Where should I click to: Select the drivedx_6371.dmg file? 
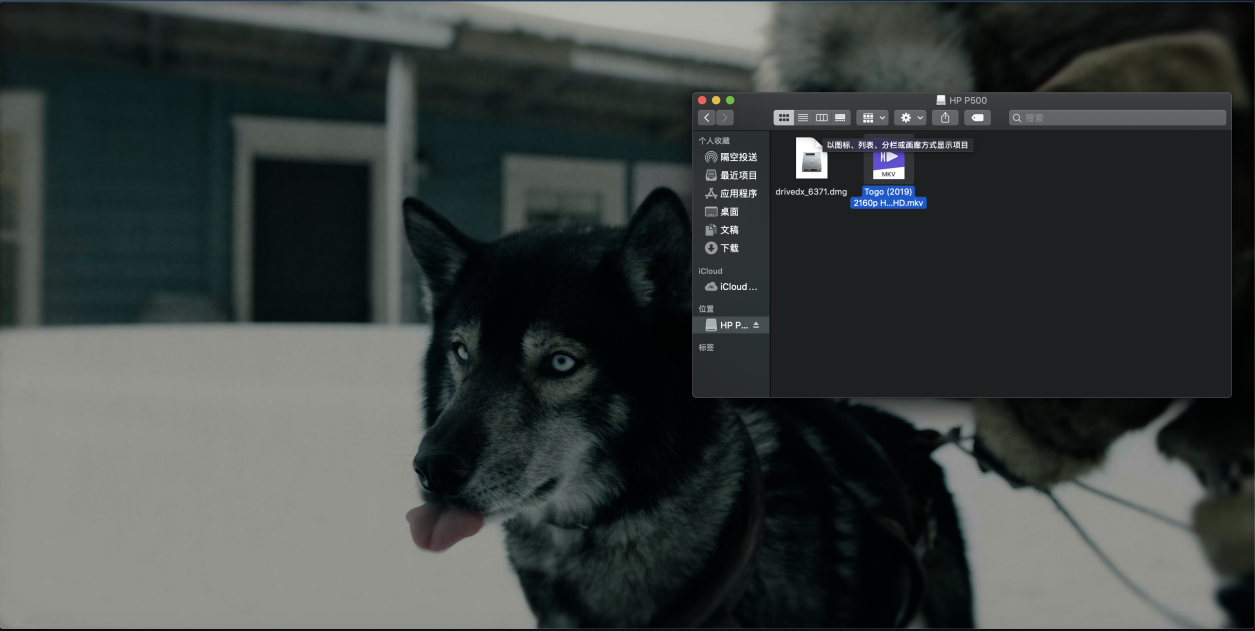pyautogui.click(x=811, y=167)
